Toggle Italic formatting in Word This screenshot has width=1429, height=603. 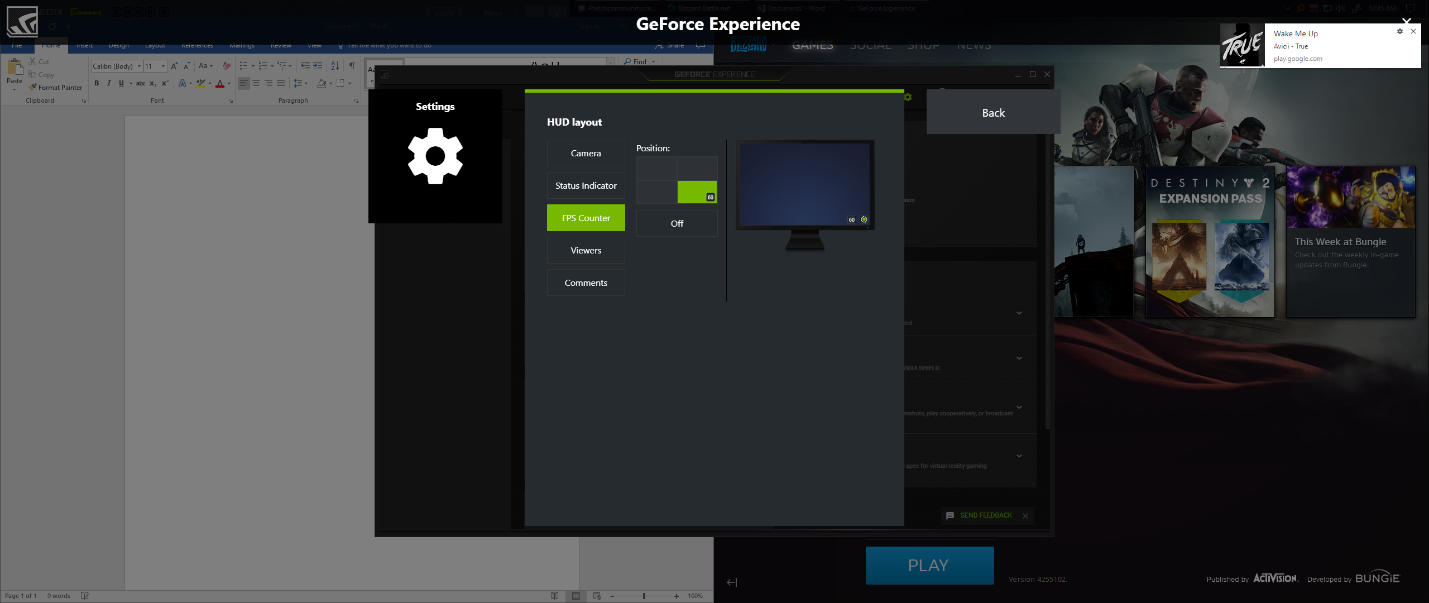click(109, 83)
